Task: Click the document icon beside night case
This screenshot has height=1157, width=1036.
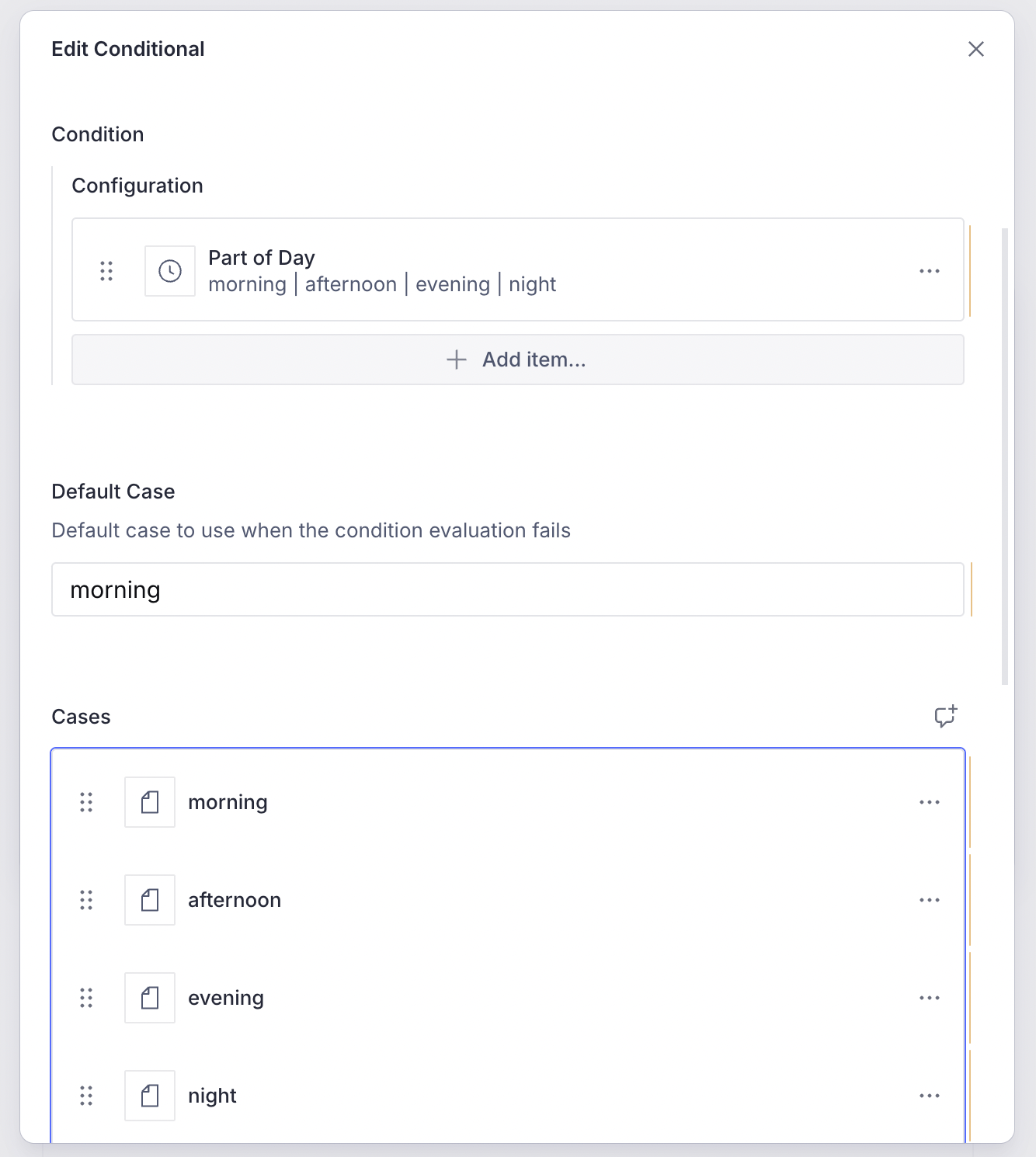Action: pyautogui.click(x=149, y=1096)
